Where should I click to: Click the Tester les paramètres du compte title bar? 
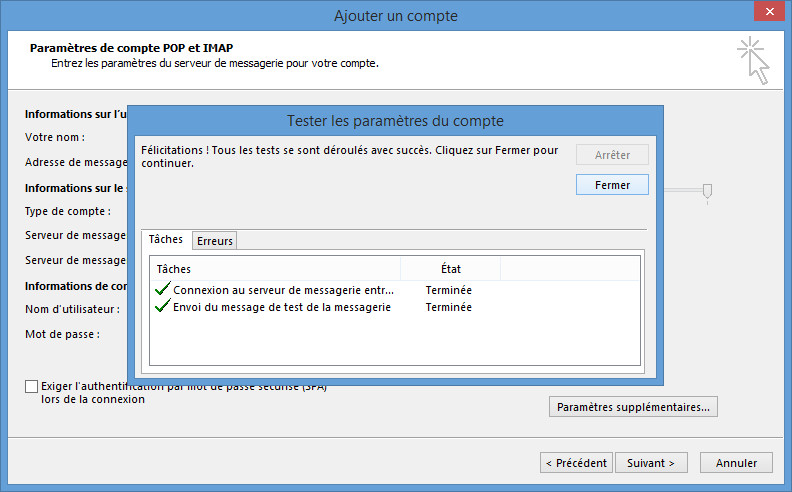point(395,121)
